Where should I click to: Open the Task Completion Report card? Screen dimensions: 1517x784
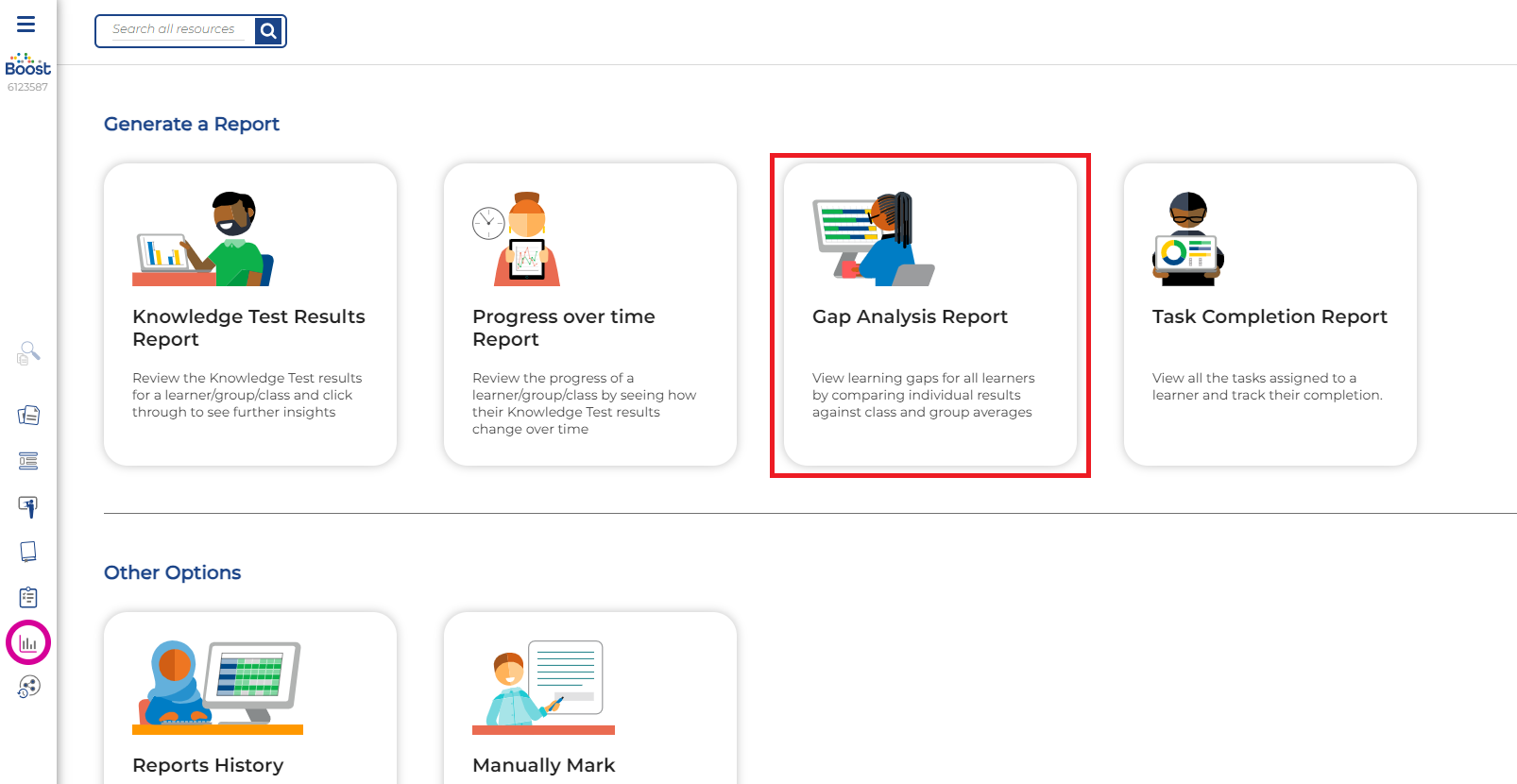coord(1270,315)
